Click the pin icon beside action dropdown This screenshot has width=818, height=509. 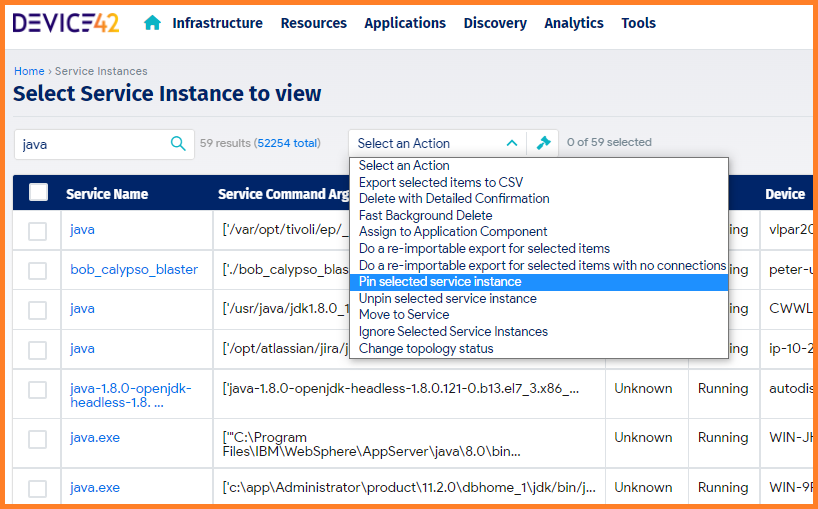pyautogui.click(x=543, y=143)
